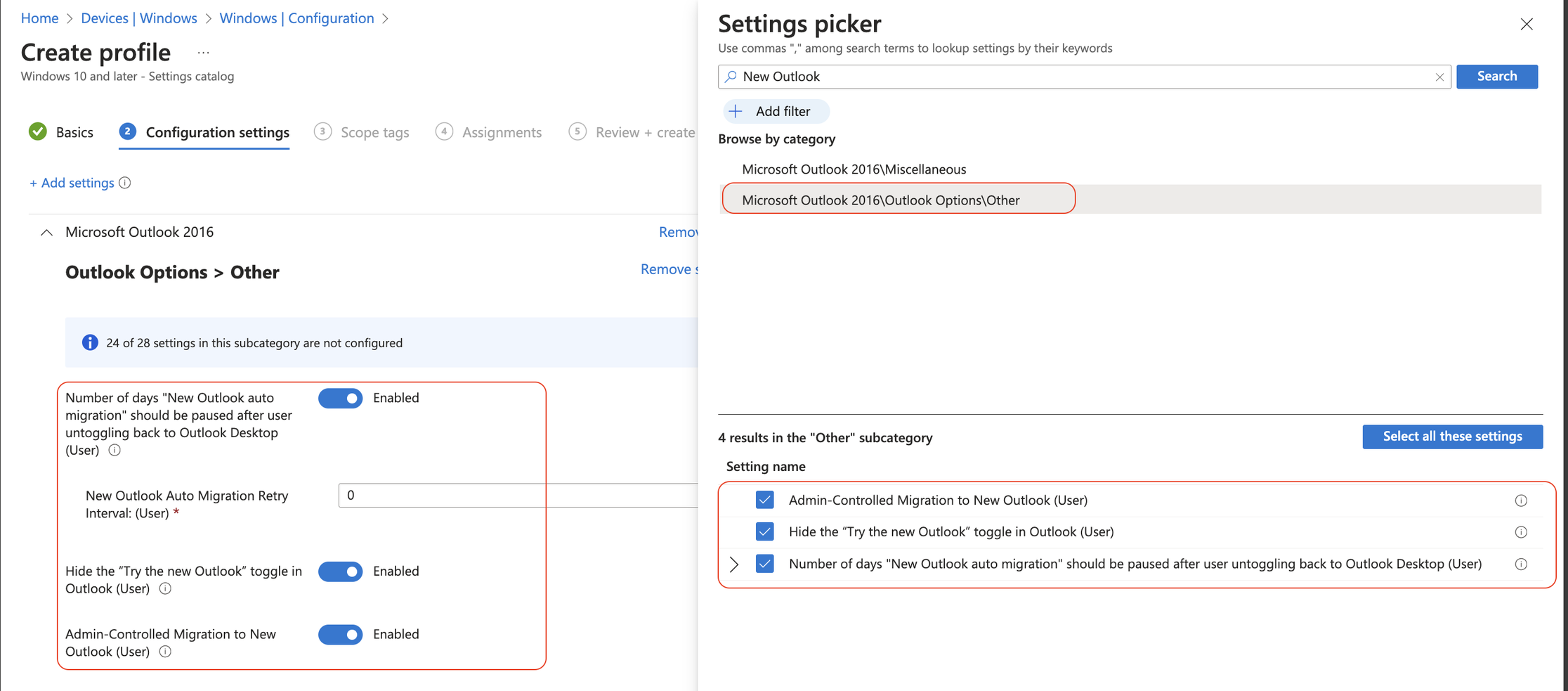
Task: Click the Search button
Action: pyautogui.click(x=1497, y=77)
